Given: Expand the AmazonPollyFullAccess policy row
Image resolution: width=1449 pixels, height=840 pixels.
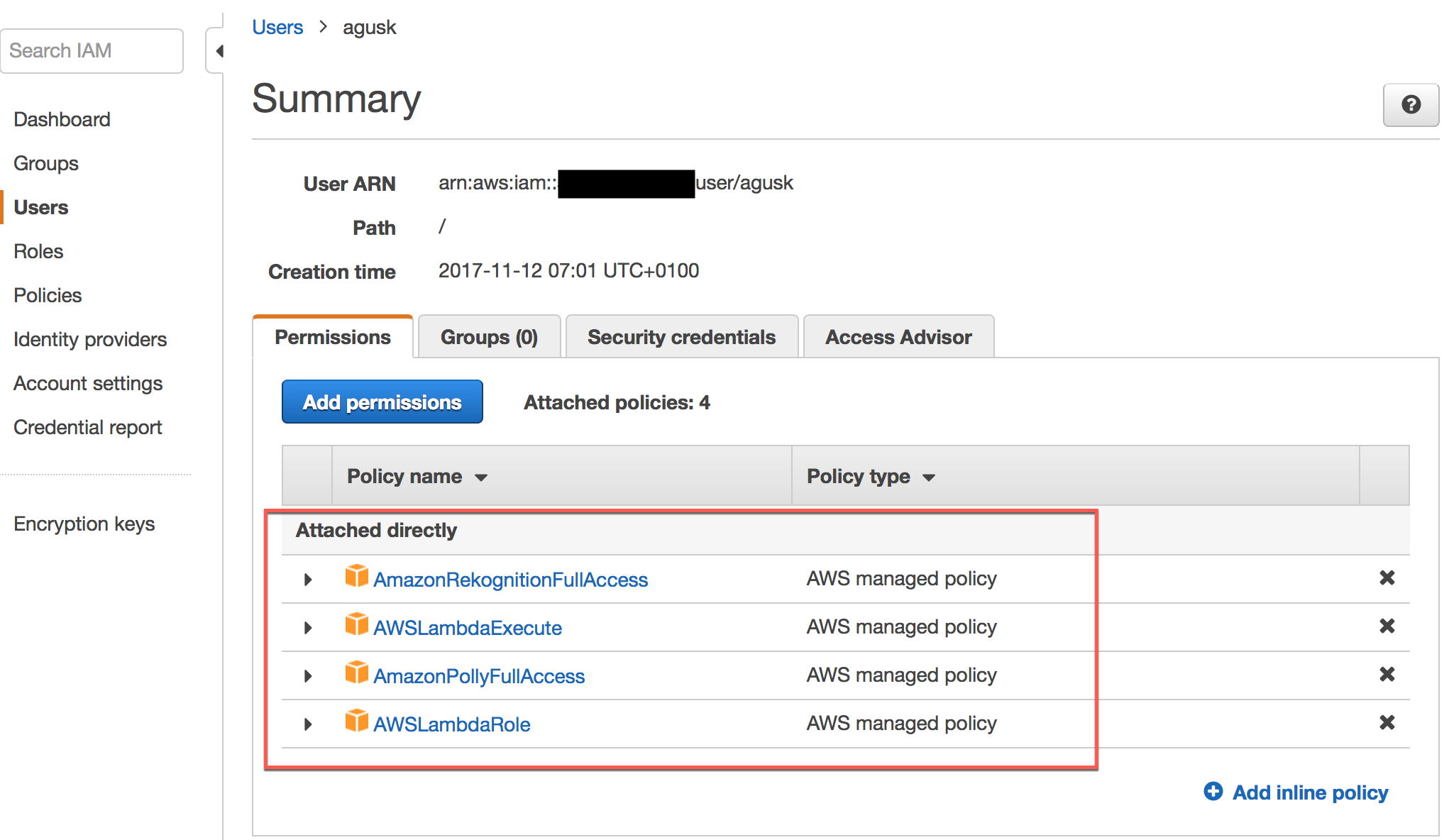Looking at the screenshot, I should coord(308,676).
